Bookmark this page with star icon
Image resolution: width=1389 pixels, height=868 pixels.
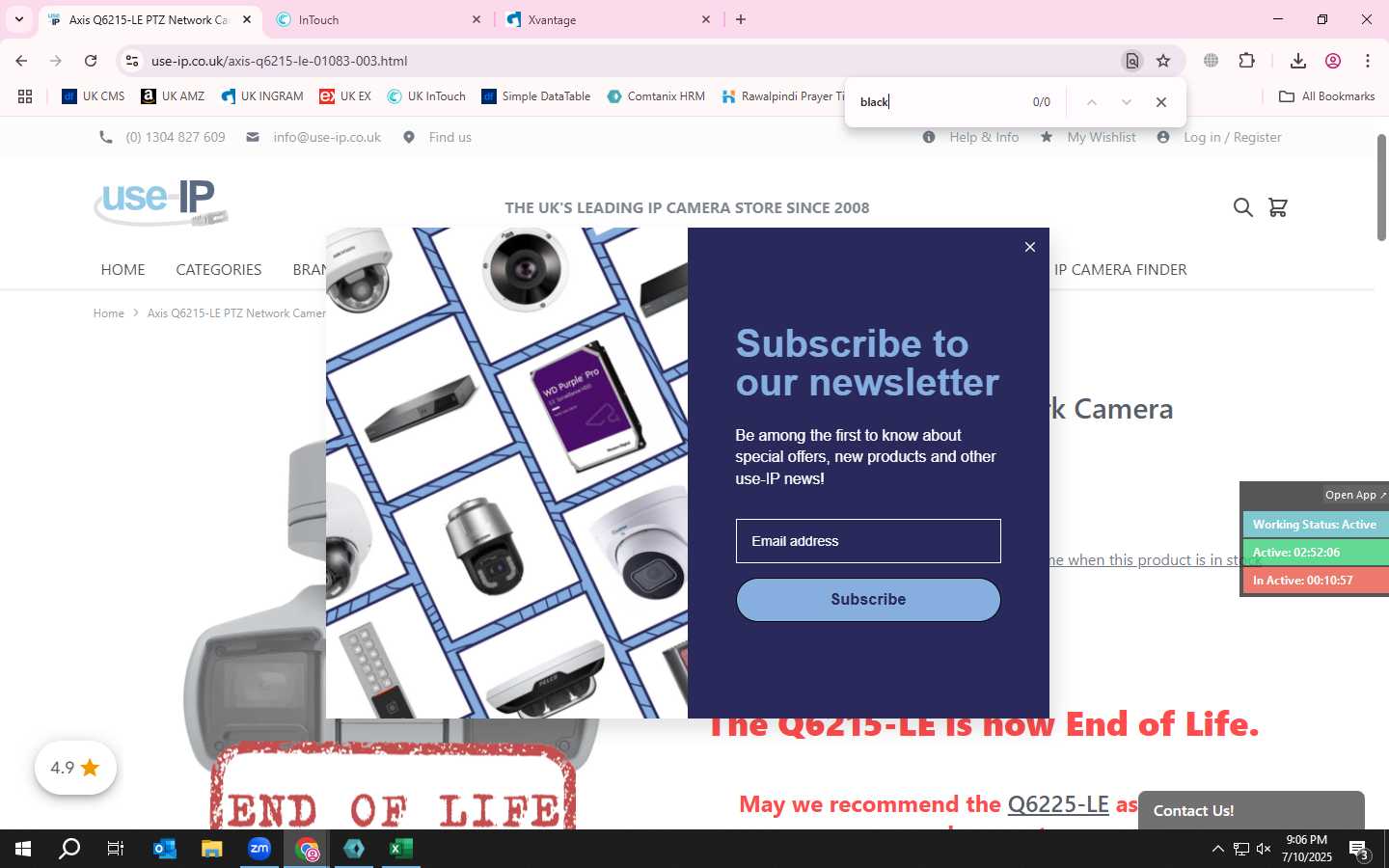click(1163, 61)
